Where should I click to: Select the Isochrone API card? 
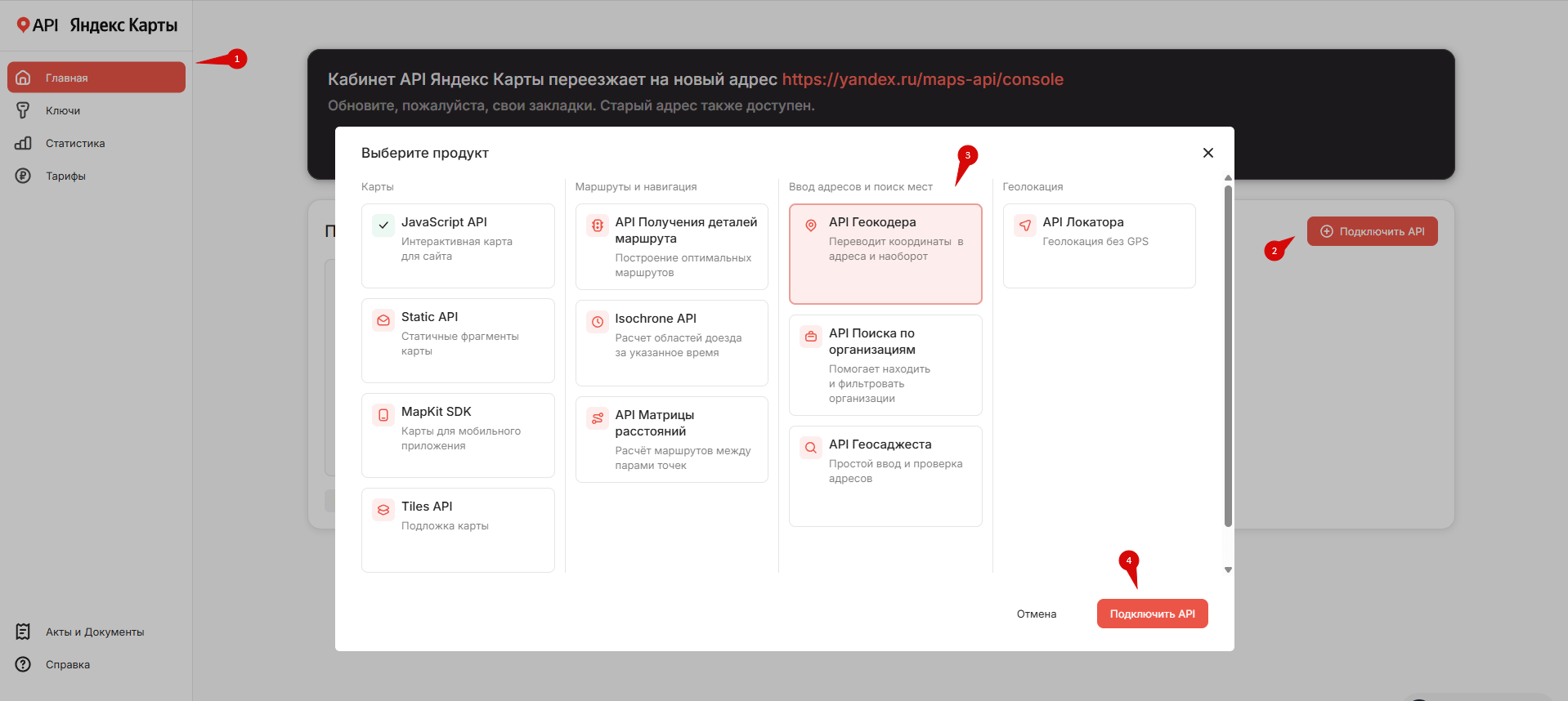672,343
